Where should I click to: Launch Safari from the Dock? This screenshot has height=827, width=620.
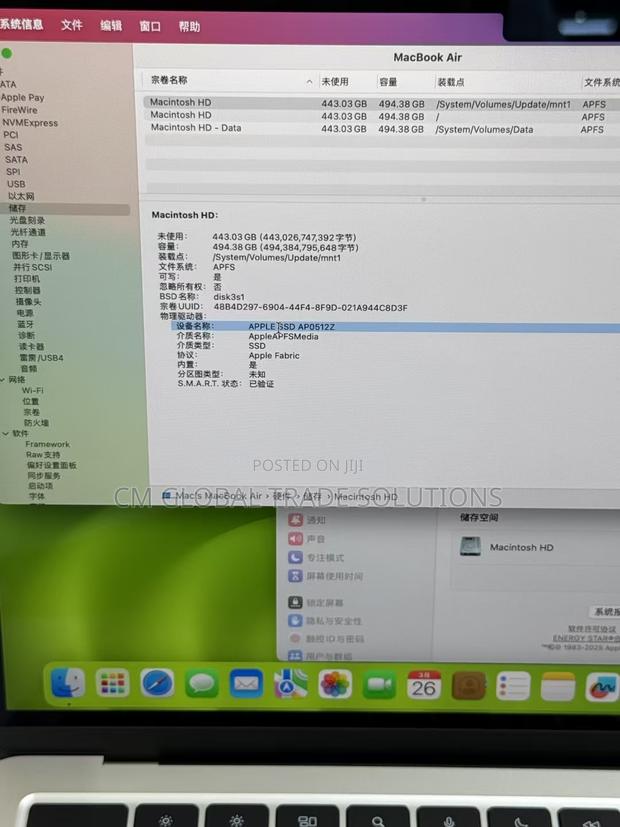click(x=157, y=682)
